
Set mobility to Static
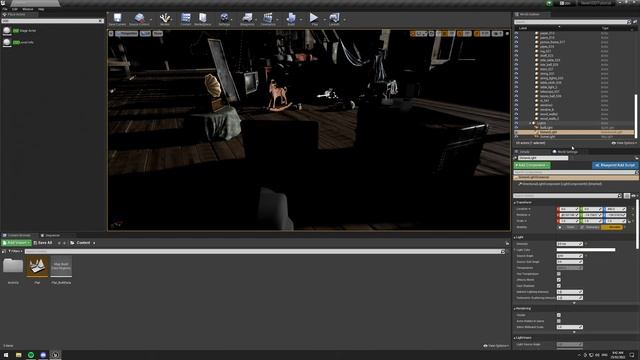coord(568,227)
